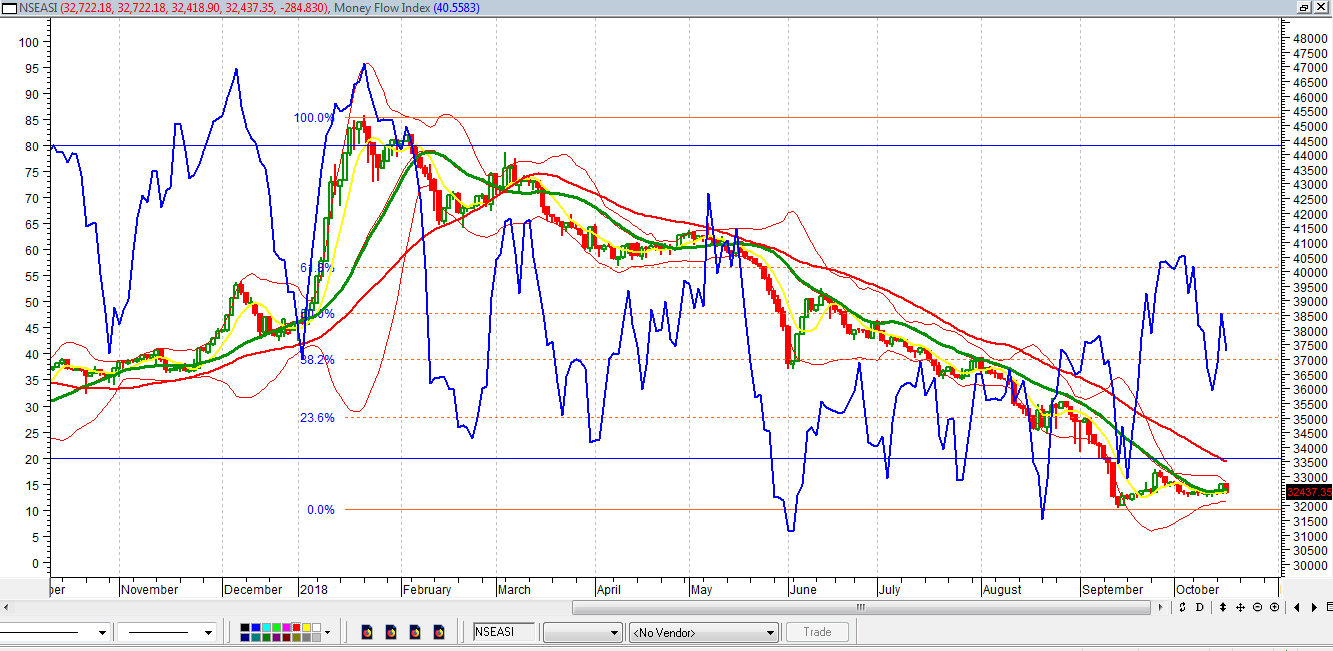Click the scrollbar right arrow
1333x651 pixels.
tap(1161, 607)
